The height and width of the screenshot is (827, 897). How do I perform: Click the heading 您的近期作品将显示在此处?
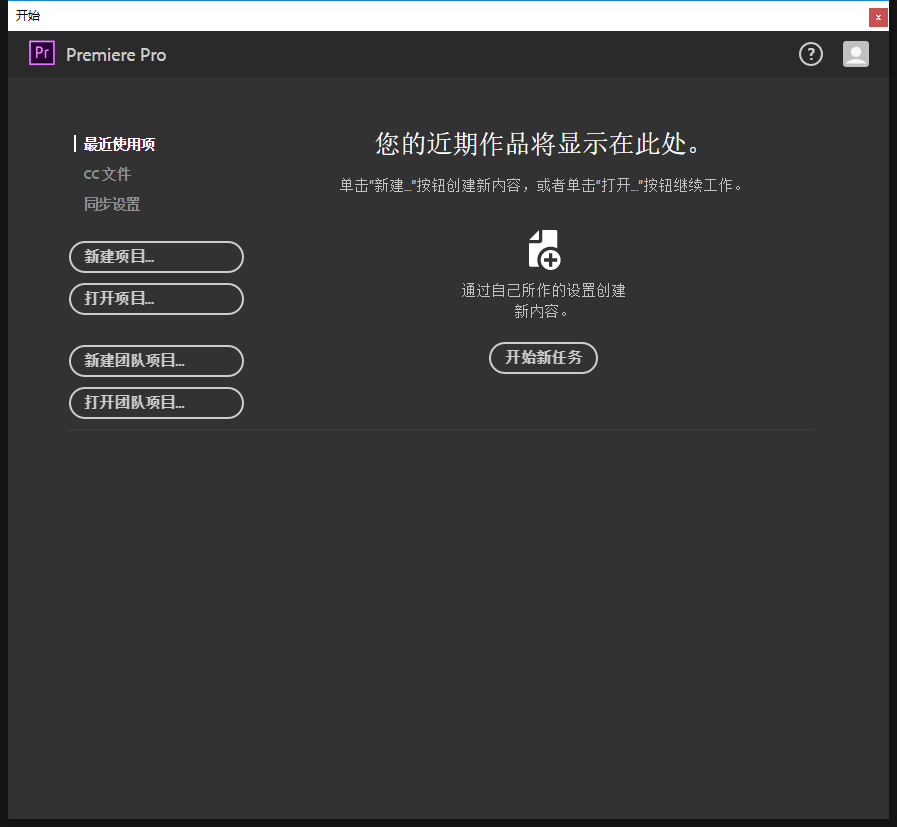538,144
